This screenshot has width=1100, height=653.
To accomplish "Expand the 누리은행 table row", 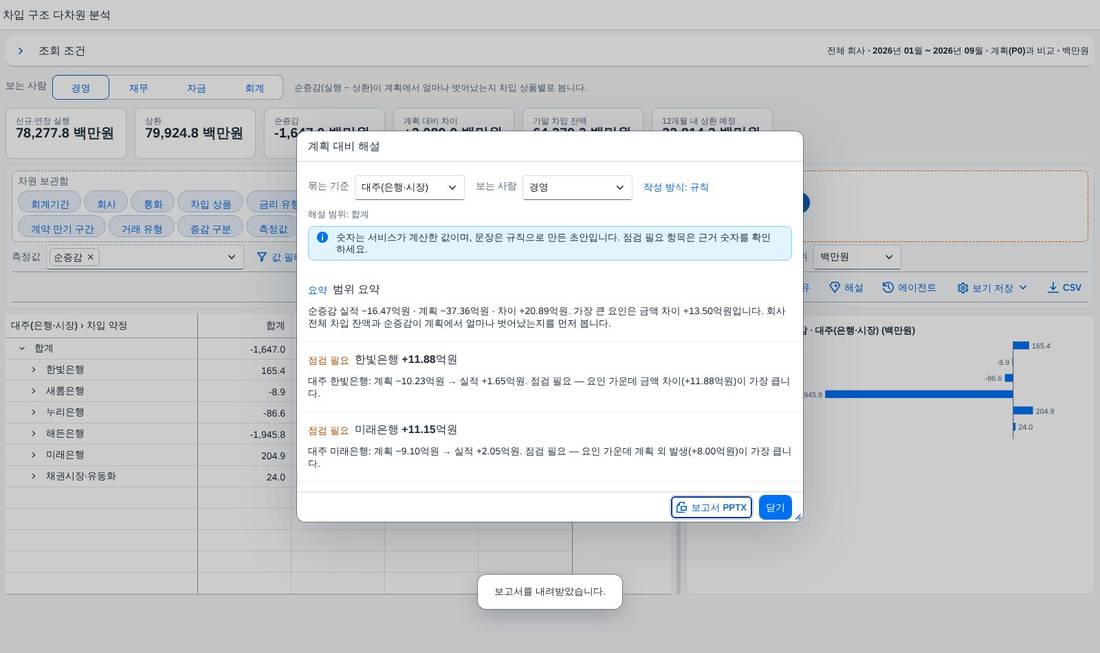I will point(33,412).
